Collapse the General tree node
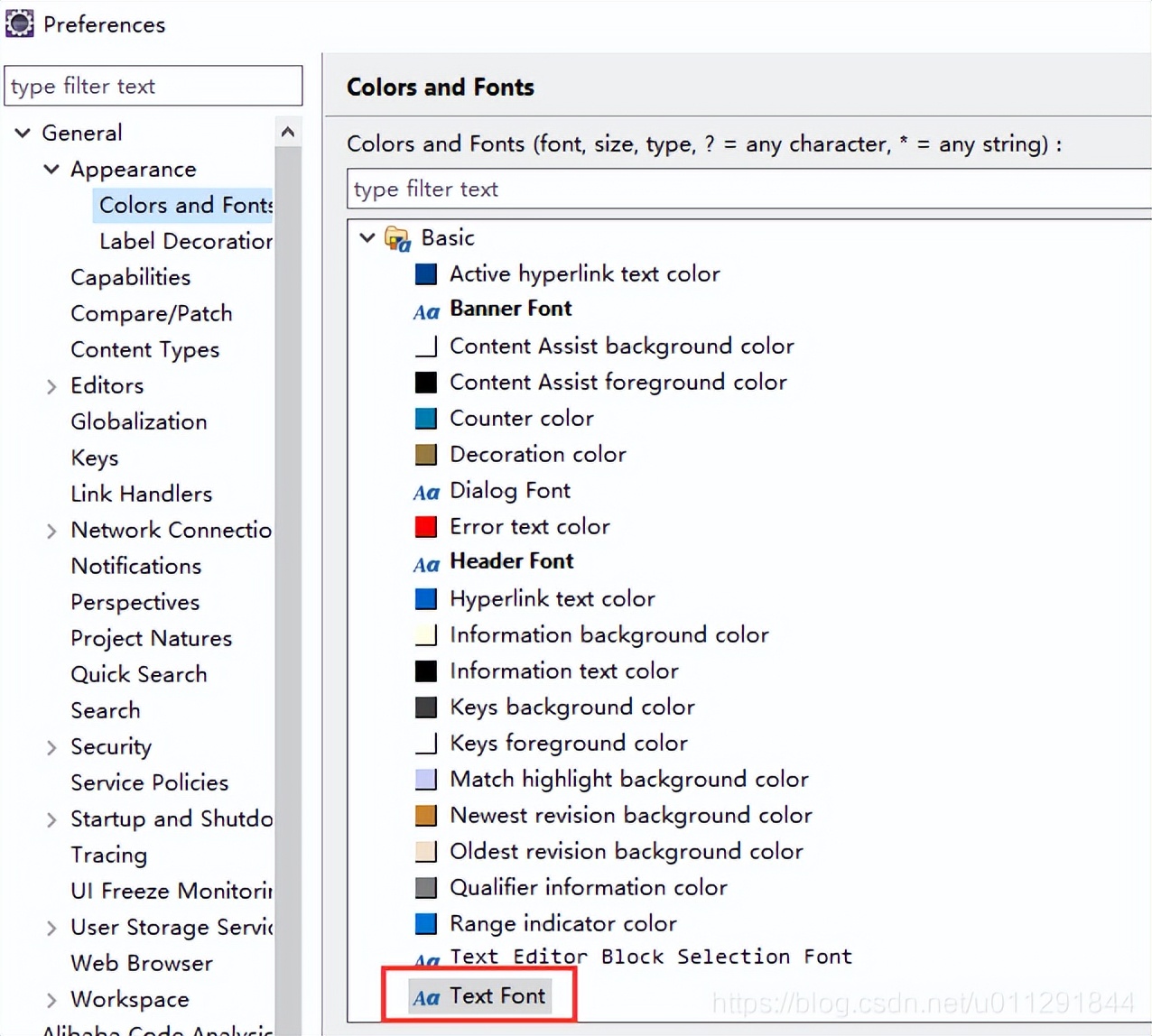The image size is (1152, 1036). tap(22, 133)
